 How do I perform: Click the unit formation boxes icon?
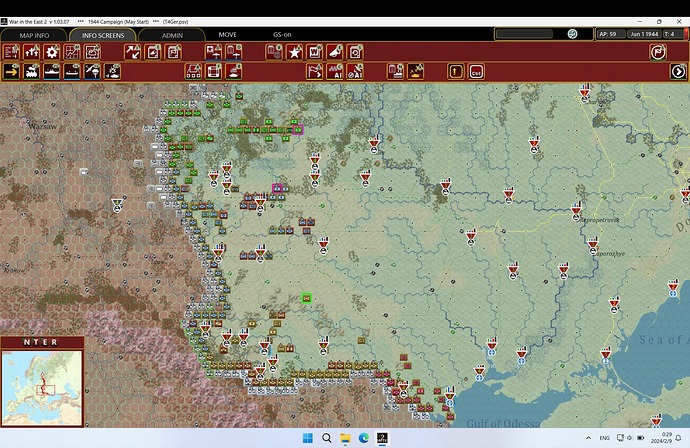[193, 71]
